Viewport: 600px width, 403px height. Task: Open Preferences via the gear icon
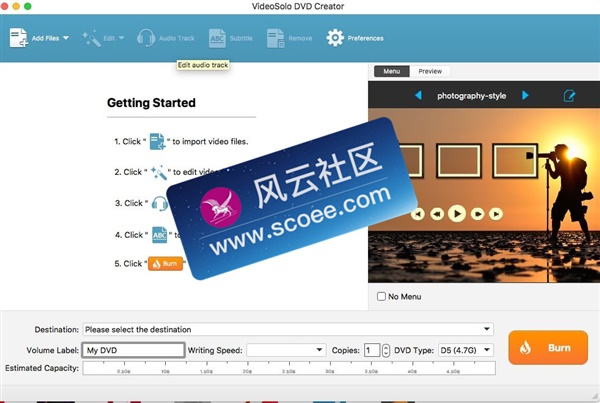click(335, 38)
